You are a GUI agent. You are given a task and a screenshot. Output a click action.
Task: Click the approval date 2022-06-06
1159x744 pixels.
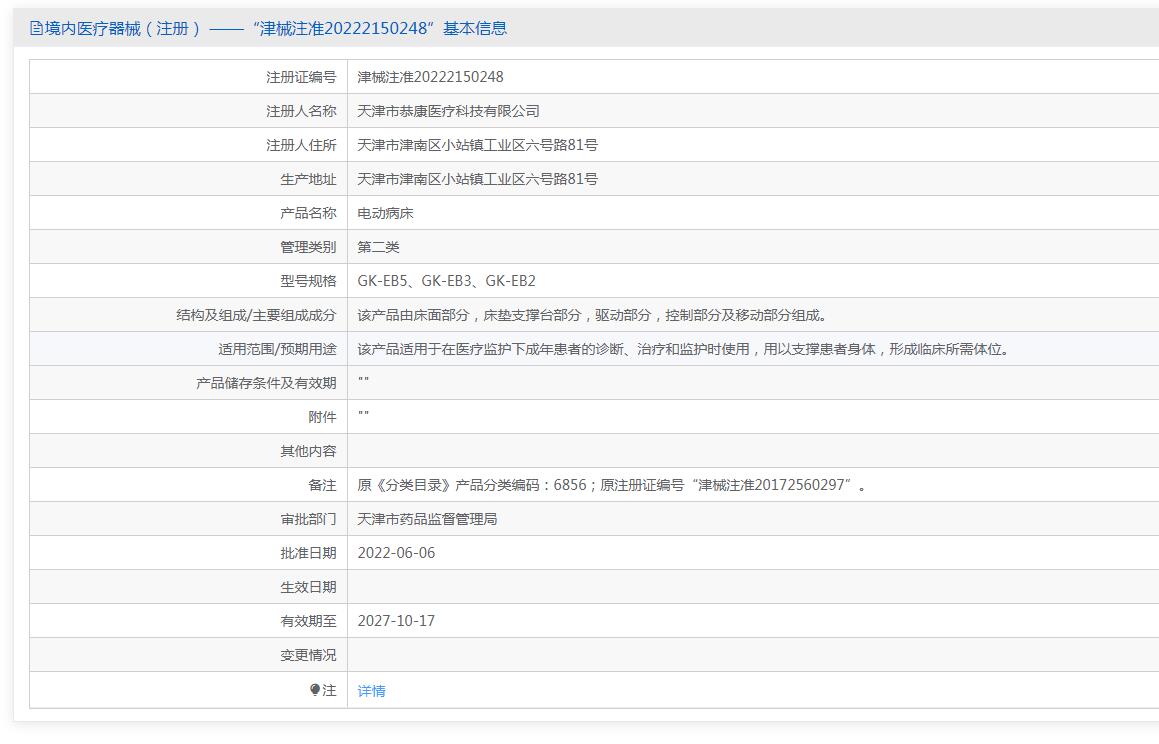(x=396, y=553)
